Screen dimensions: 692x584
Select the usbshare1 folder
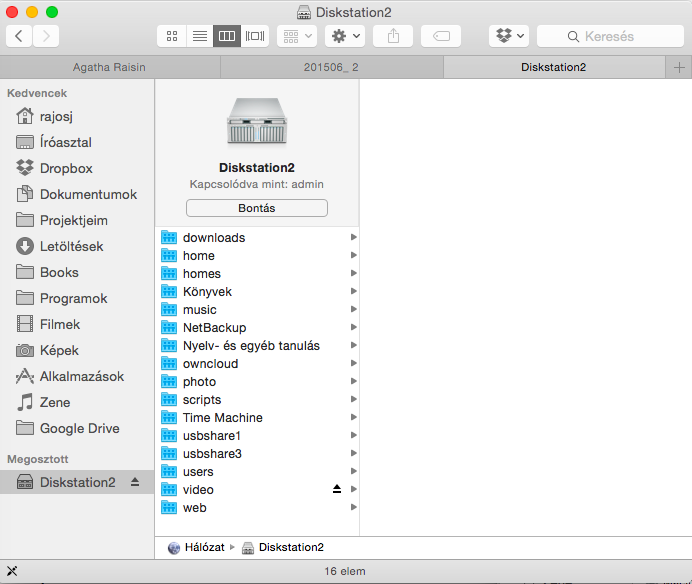tap(257, 436)
